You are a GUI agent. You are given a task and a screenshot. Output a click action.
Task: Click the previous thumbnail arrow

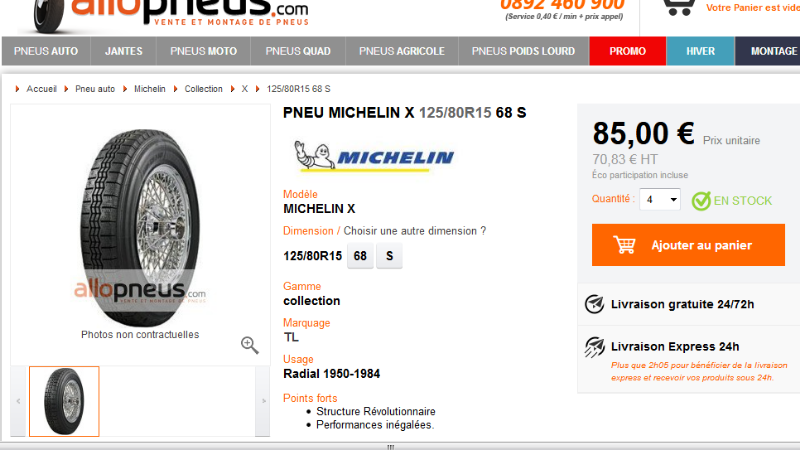[x=18, y=401]
